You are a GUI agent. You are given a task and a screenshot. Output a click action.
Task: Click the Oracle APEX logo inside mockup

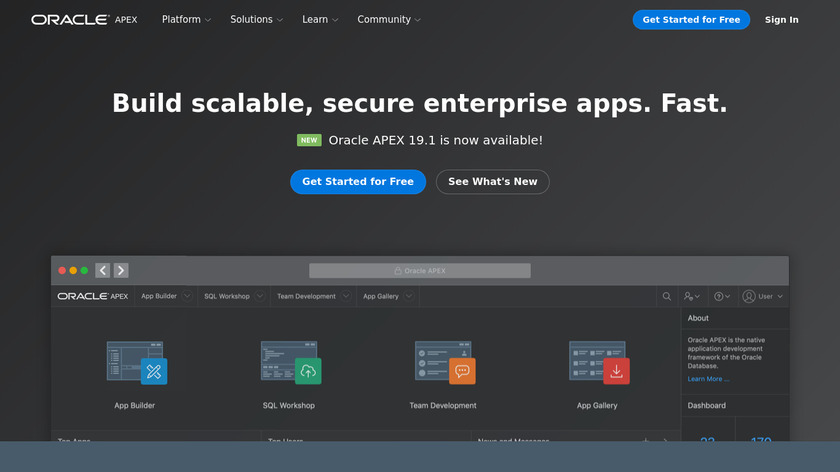pos(93,296)
